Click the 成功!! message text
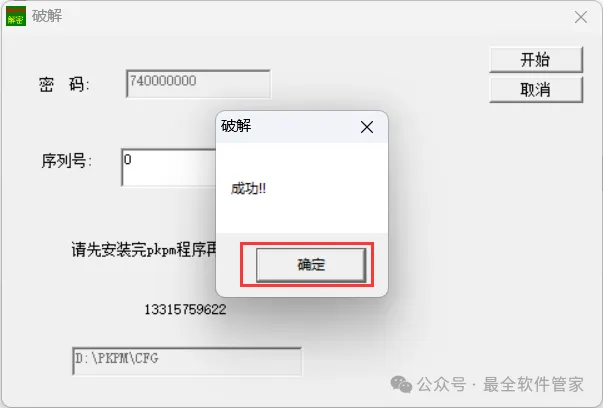This screenshot has width=603, height=408. 248,188
